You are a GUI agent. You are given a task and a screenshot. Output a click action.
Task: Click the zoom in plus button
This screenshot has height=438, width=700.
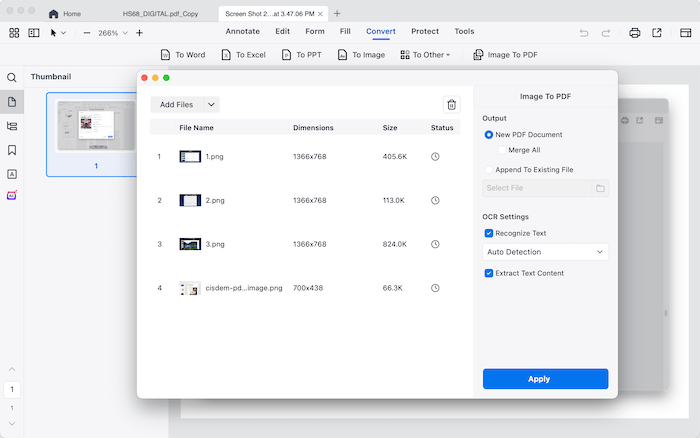[x=139, y=33]
